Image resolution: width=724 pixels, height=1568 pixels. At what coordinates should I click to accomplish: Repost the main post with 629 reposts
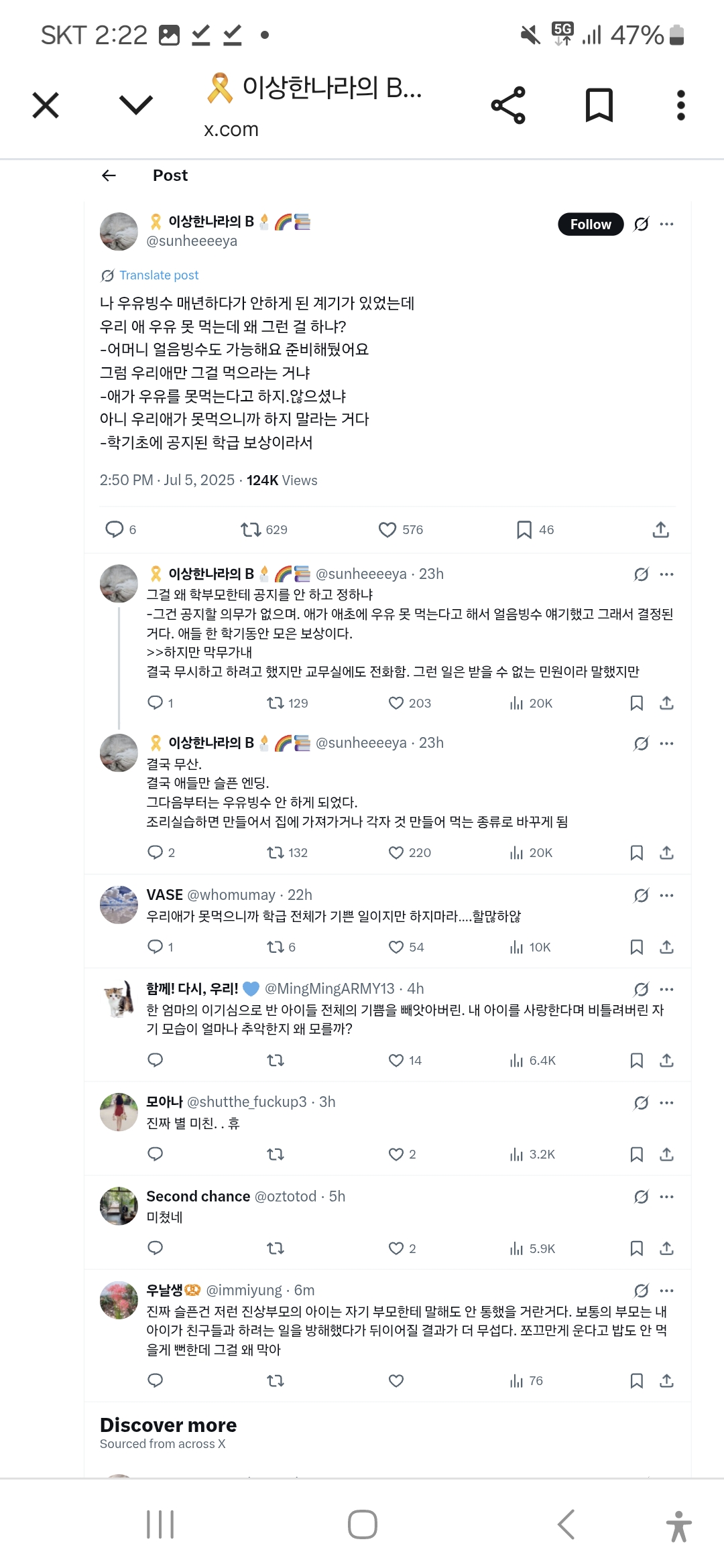pos(251,530)
